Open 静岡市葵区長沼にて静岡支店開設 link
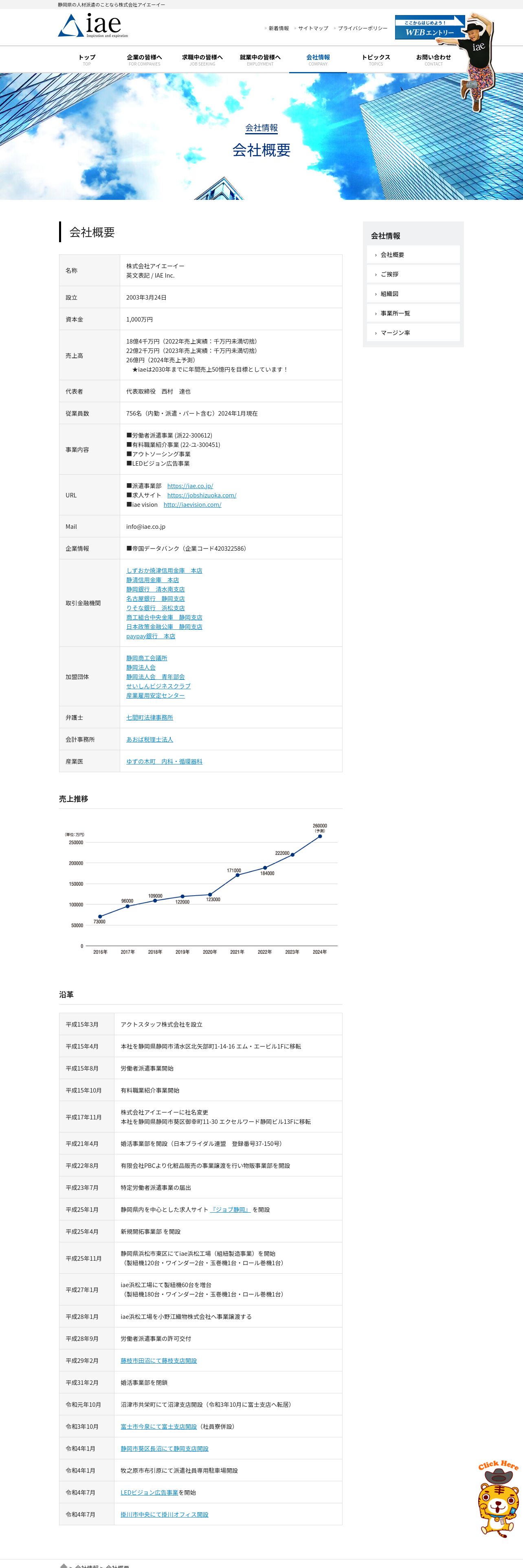 [165, 1449]
